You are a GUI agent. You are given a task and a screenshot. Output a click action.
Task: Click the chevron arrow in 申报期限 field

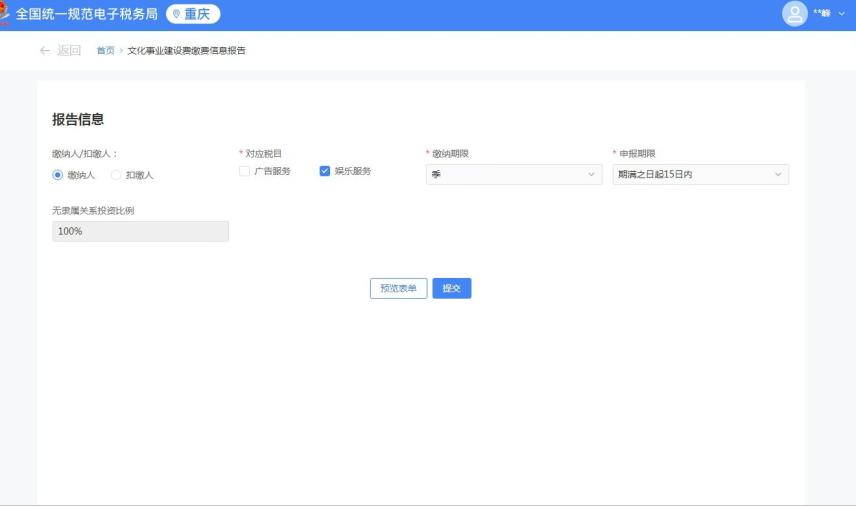coord(777,175)
